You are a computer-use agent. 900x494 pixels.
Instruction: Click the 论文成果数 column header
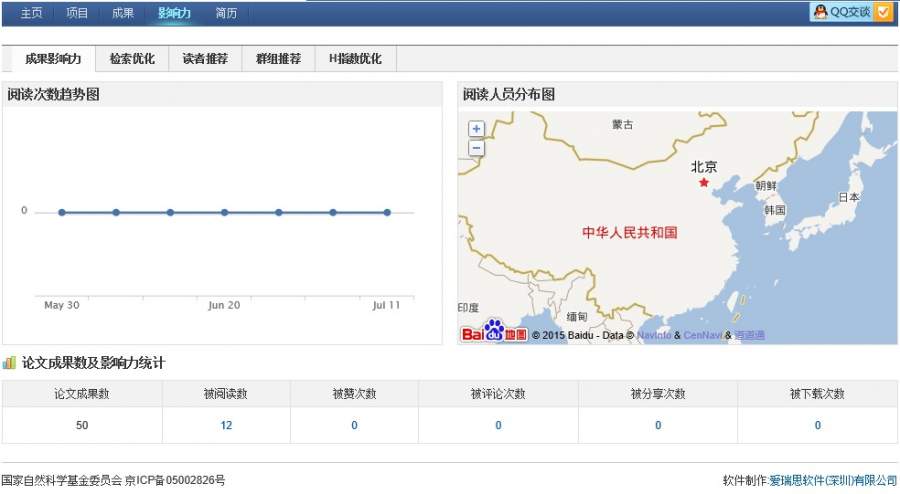[x=82, y=394]
